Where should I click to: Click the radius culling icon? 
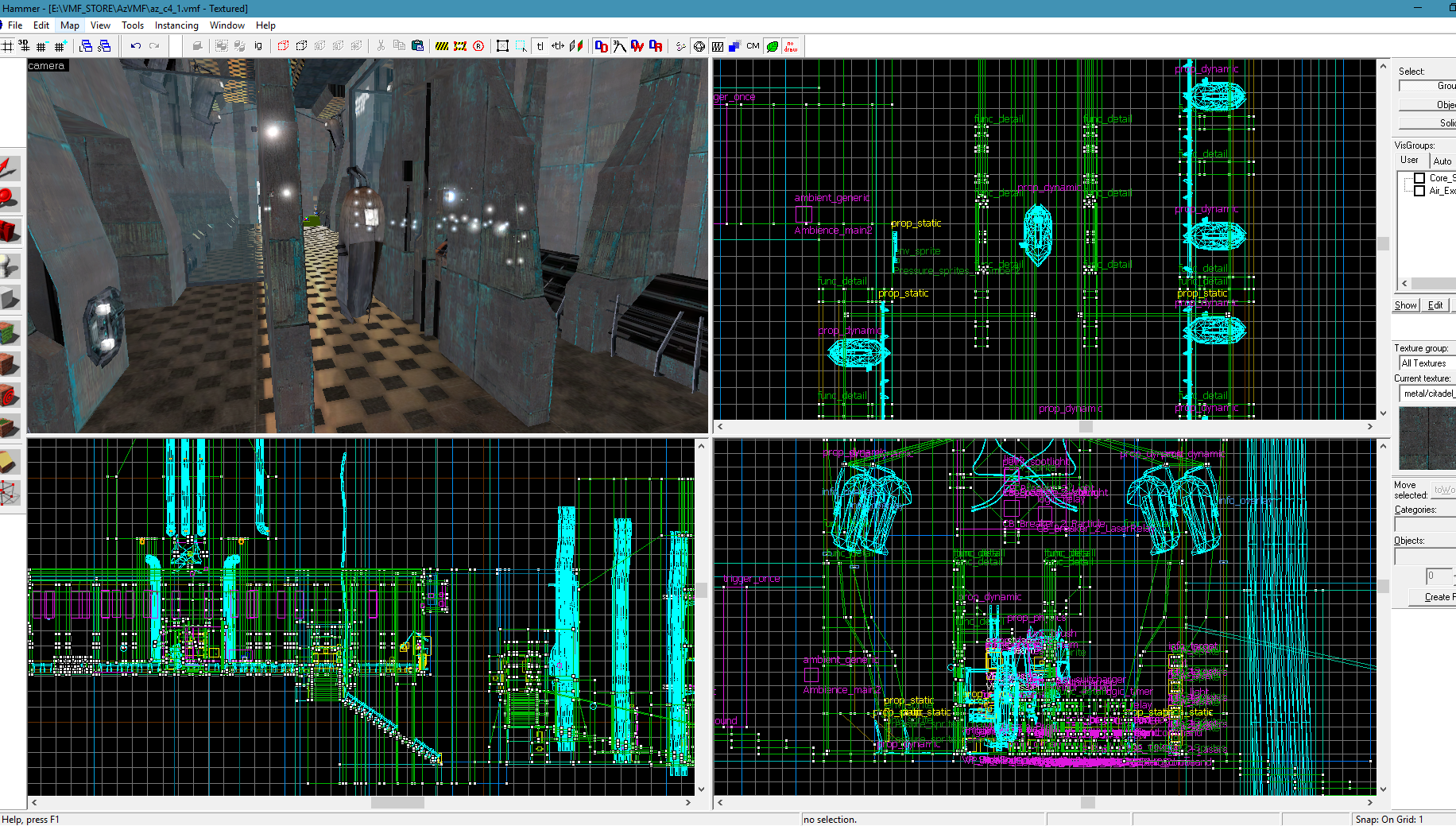[478, 46]
